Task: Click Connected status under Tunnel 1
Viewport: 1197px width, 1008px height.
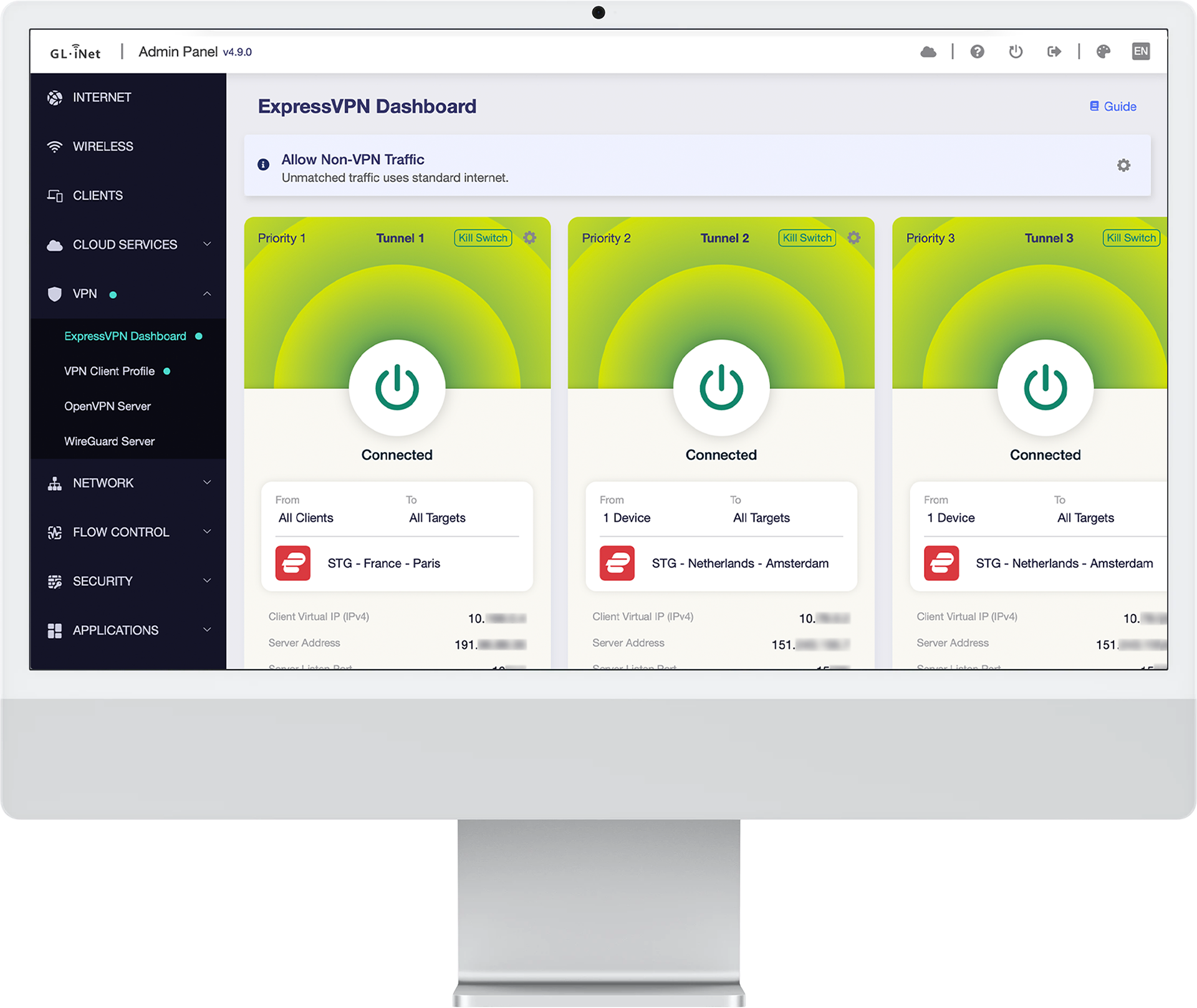Action: click(x=397, y=455)
